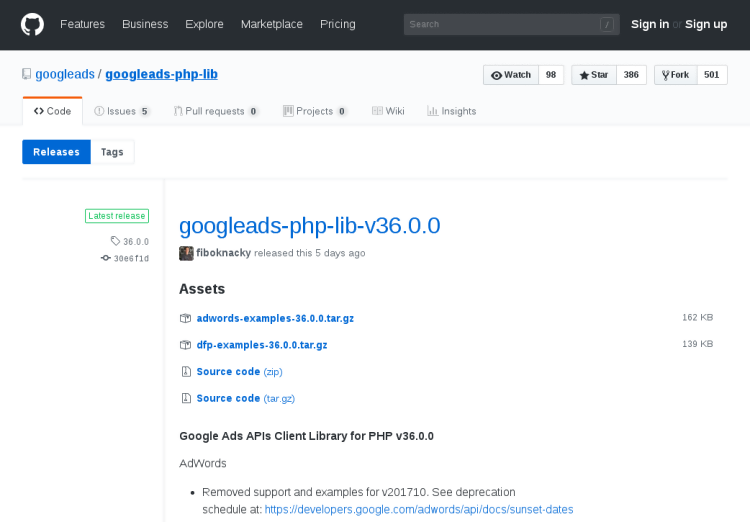Viewport: 750px width, 522px height.
Task: Download Source code (tar.gz)
Action: [245, 399]
